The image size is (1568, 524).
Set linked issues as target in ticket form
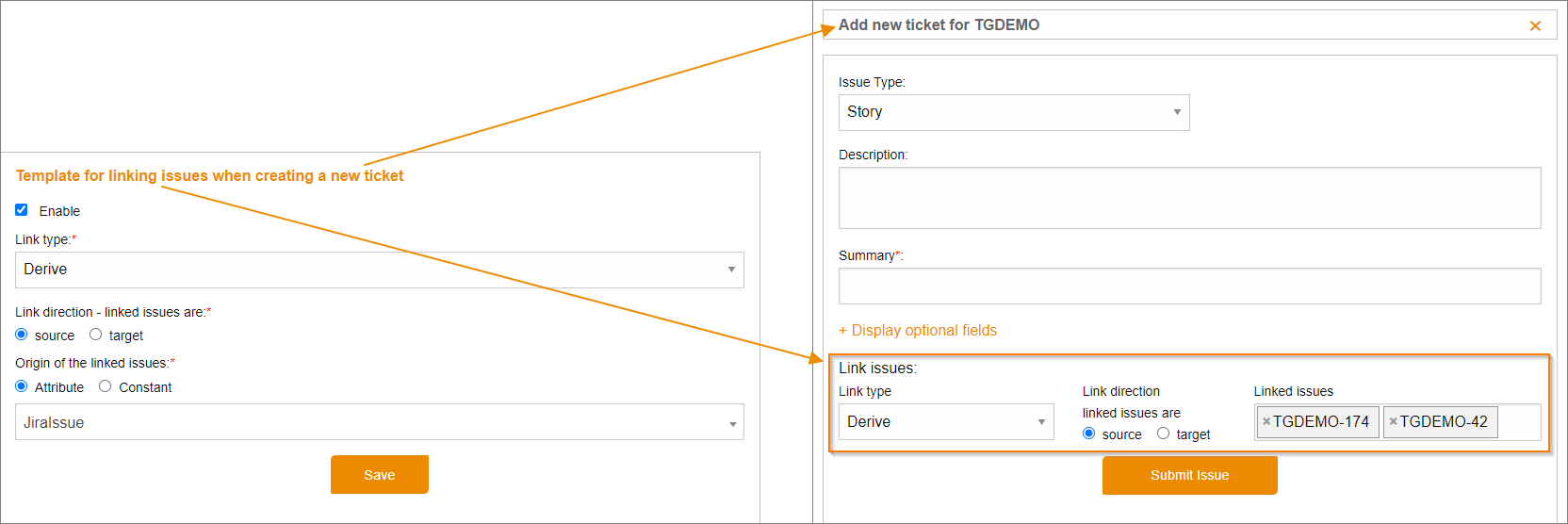coord(1163,434)
